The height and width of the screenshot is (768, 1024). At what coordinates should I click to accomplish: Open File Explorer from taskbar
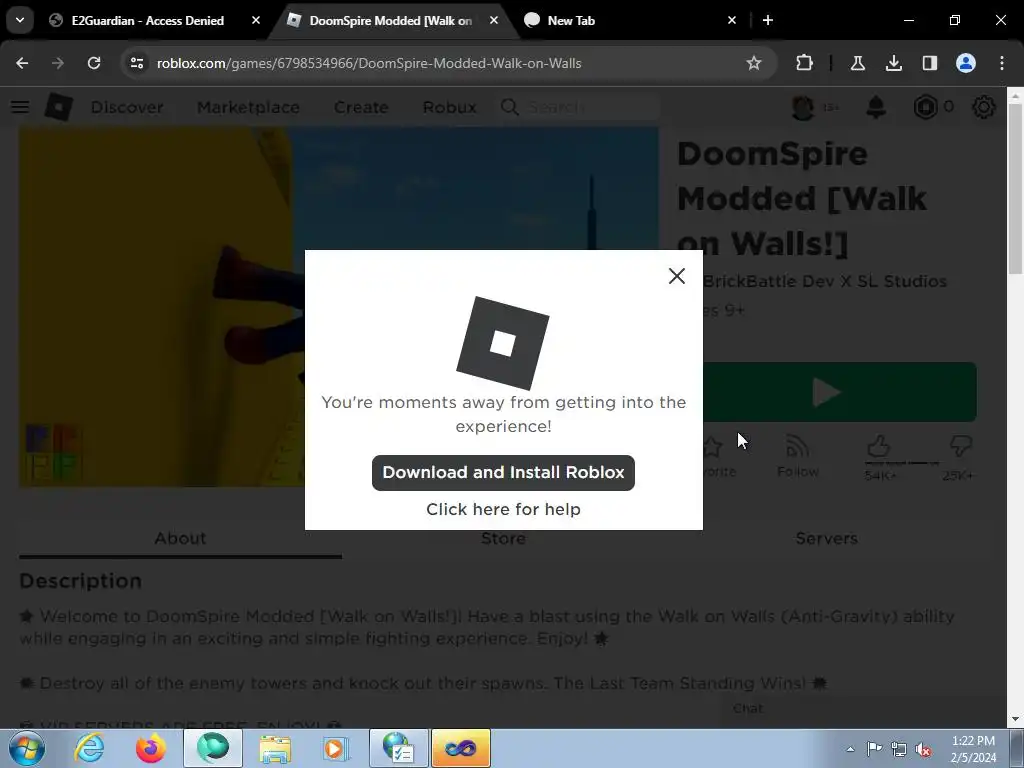(275, 748)
